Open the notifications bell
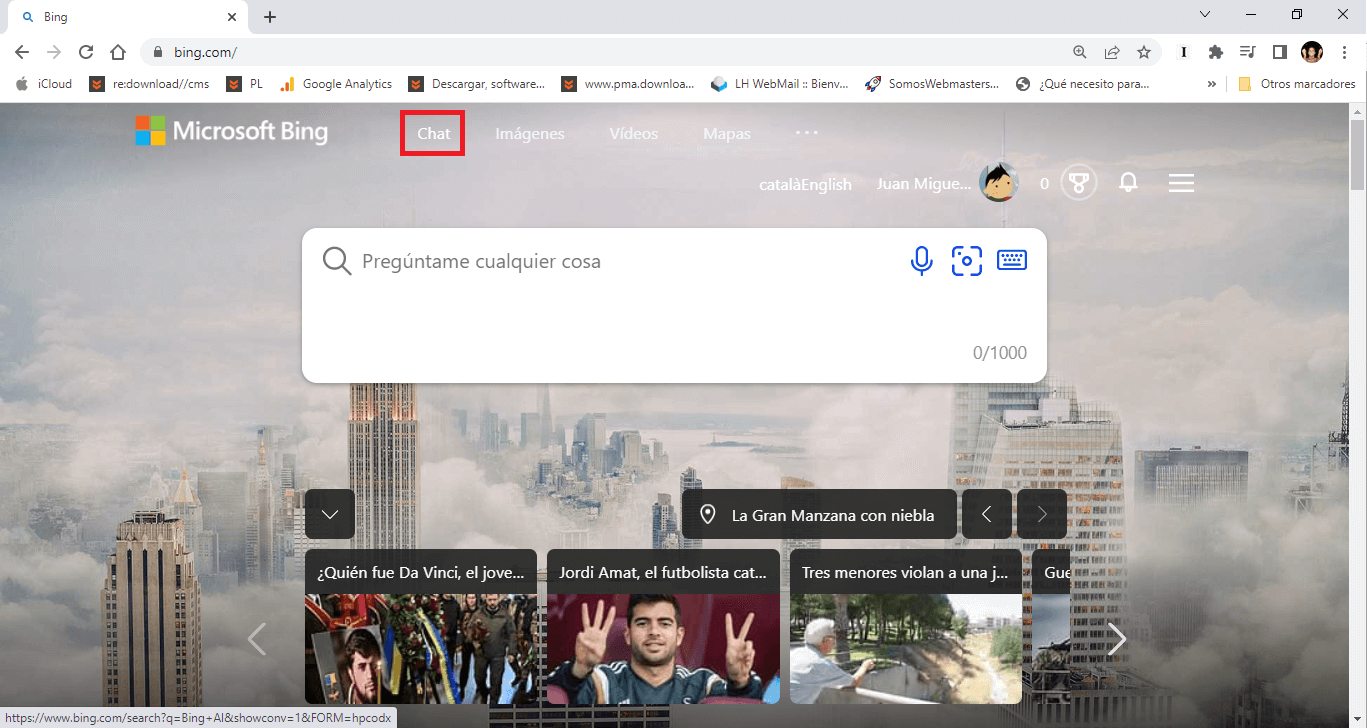This screenshot has width=1367, height=728. 1128,183
